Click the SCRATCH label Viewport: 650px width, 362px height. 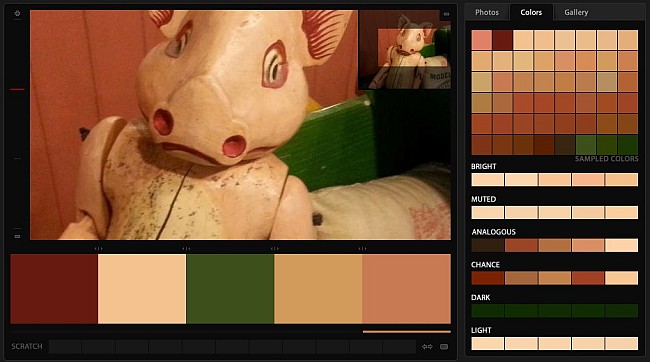point(27,346)
